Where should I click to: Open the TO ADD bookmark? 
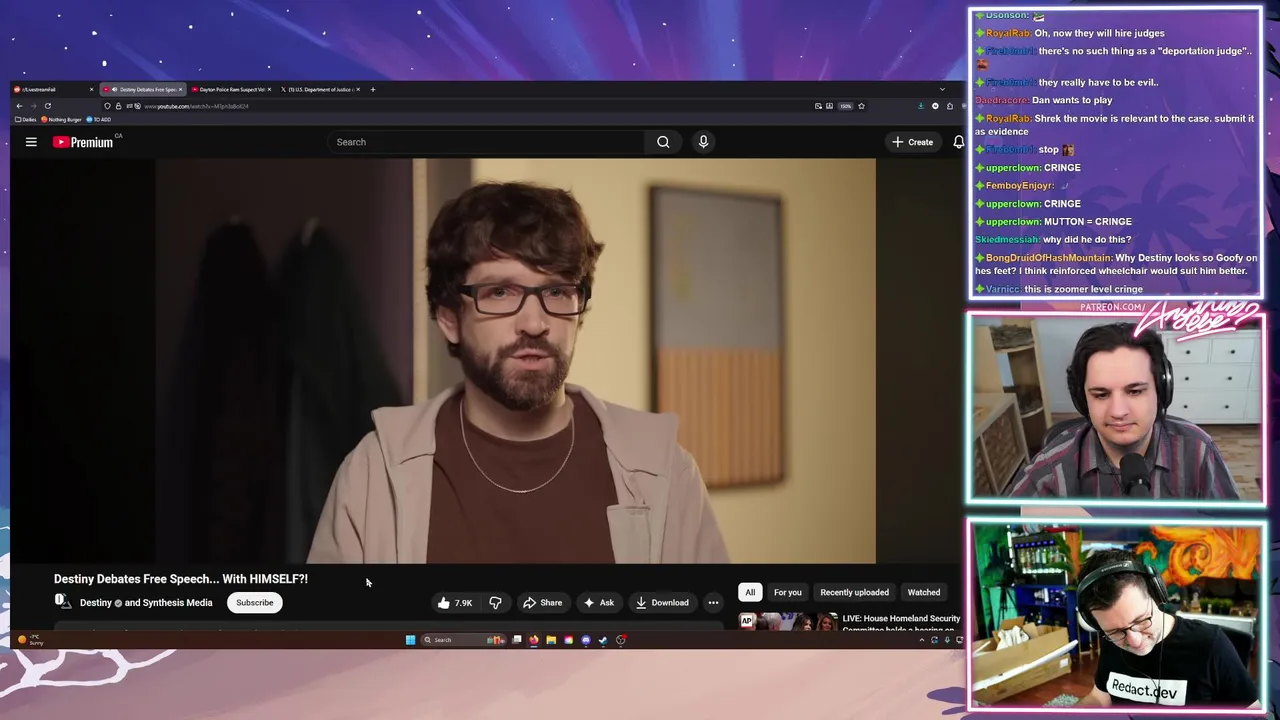point(99,119)
